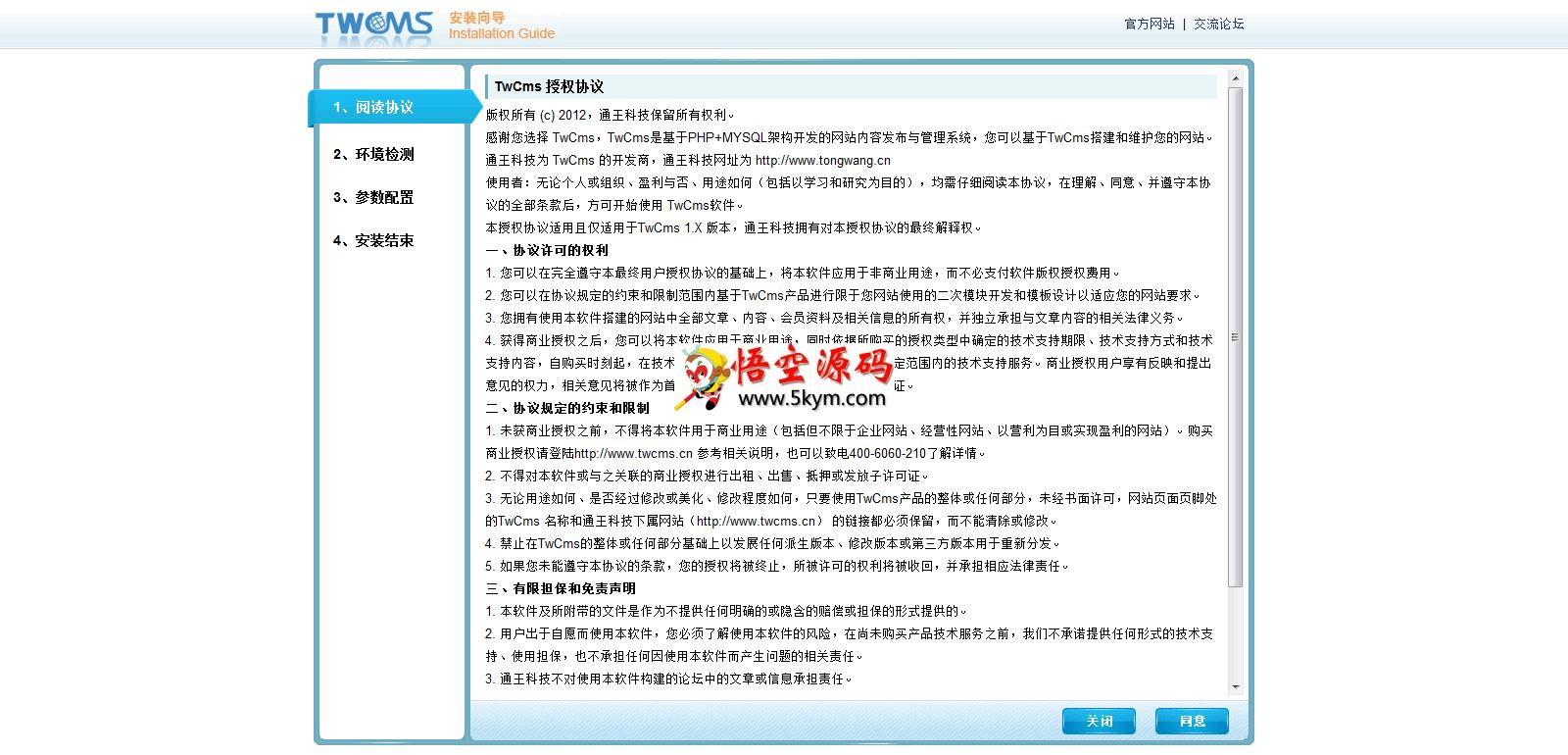Go to step 3、参数配置
The width and height of the screenshot is (1568, 755).
coord(373,197)
